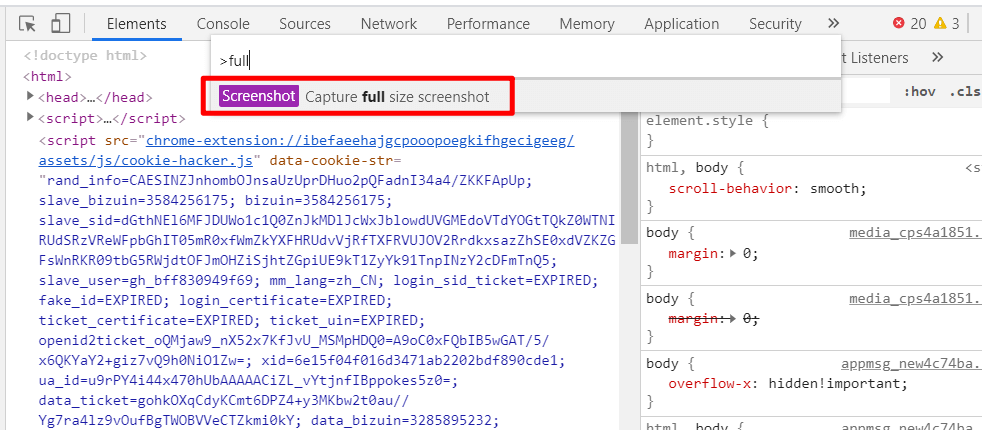
Task: Click the slave_user=gh_bff830949f69 cookie text
Action: [x=148, y=279]
